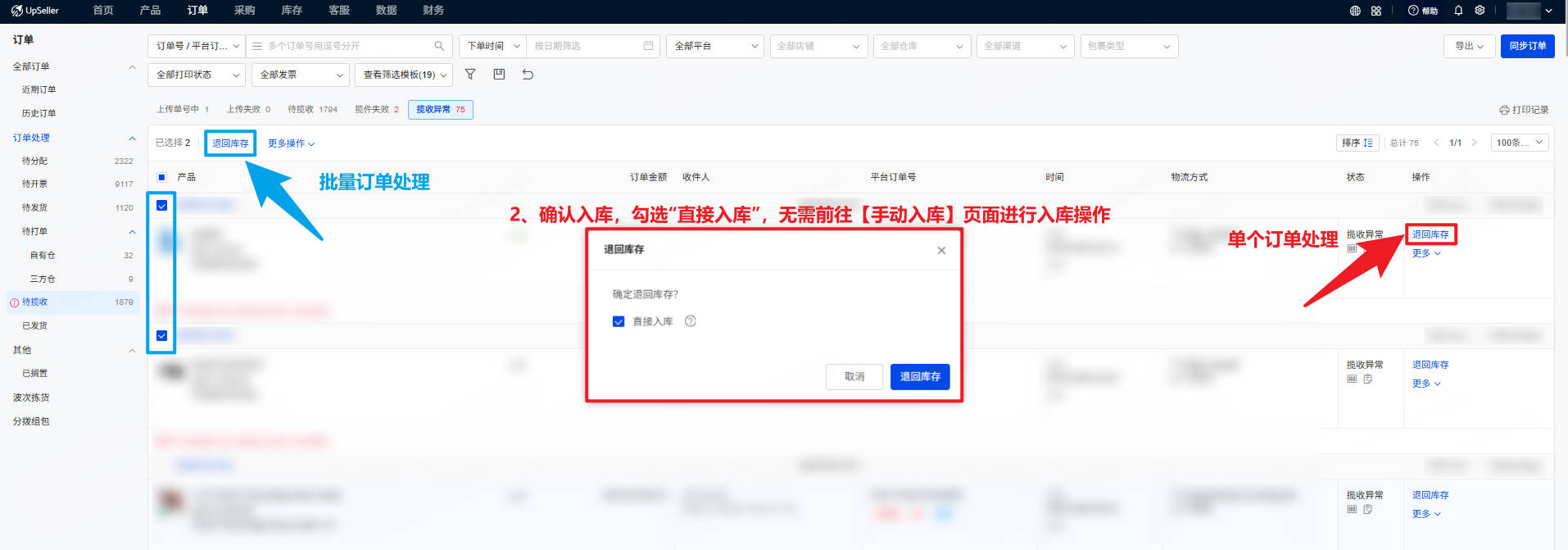Image resolution: width=1568 pixels, height=550 pixels.
Task: Click the order number search field
Action: click(x=348, y=46)
